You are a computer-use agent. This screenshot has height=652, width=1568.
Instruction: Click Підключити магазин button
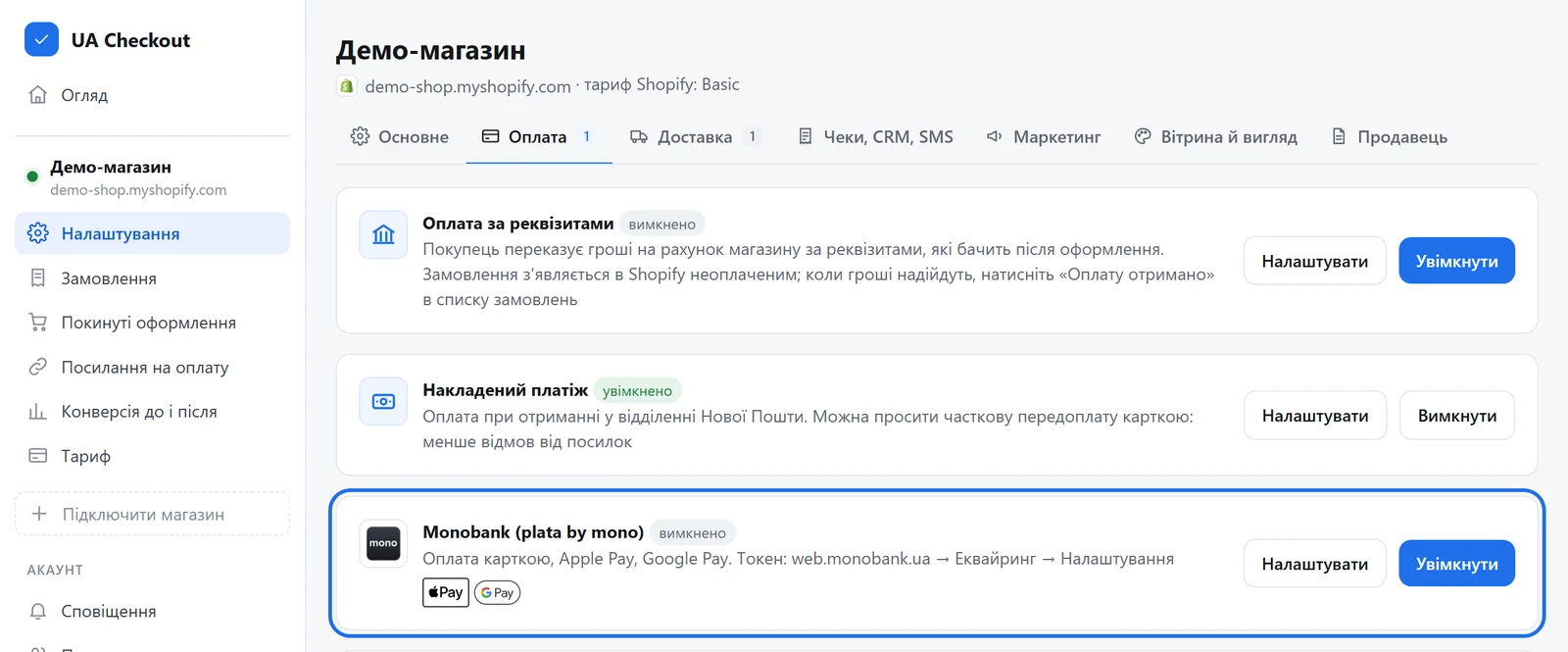pyautogui.click(x=152, y=514)
